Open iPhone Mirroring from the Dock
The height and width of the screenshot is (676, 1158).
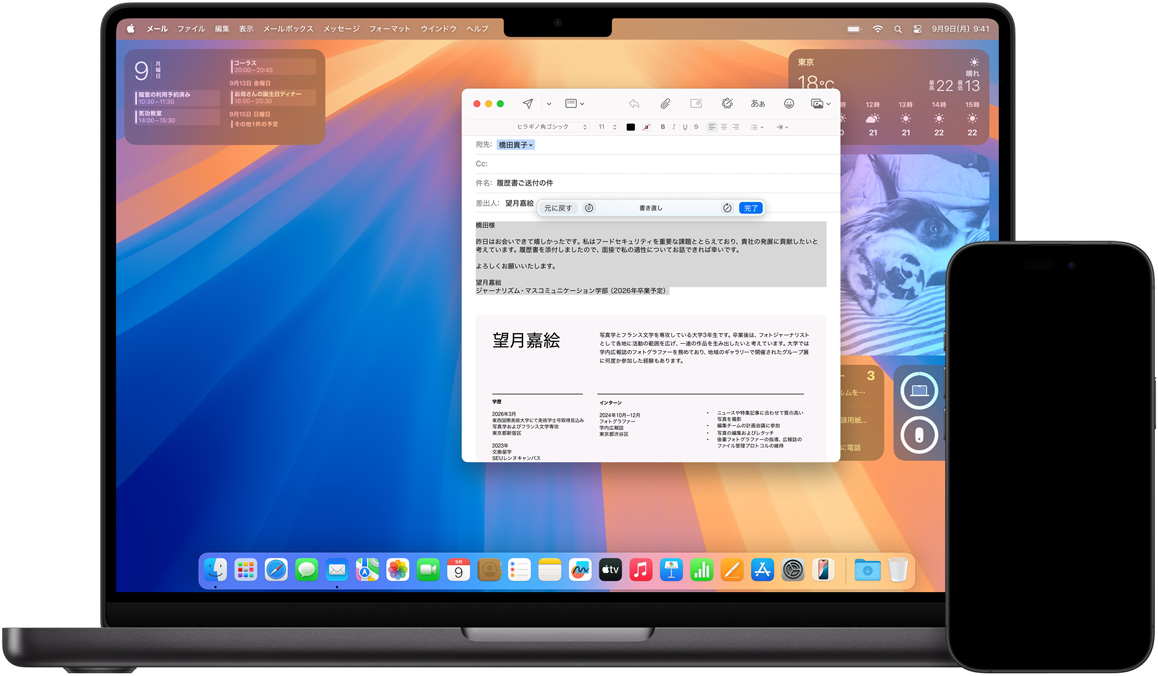823,570
